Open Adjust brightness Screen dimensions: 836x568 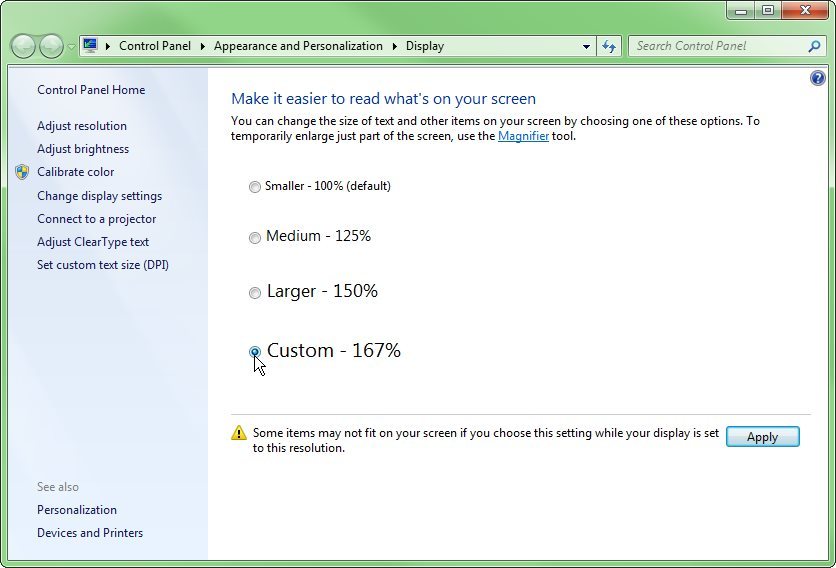[x=83, y=149]
